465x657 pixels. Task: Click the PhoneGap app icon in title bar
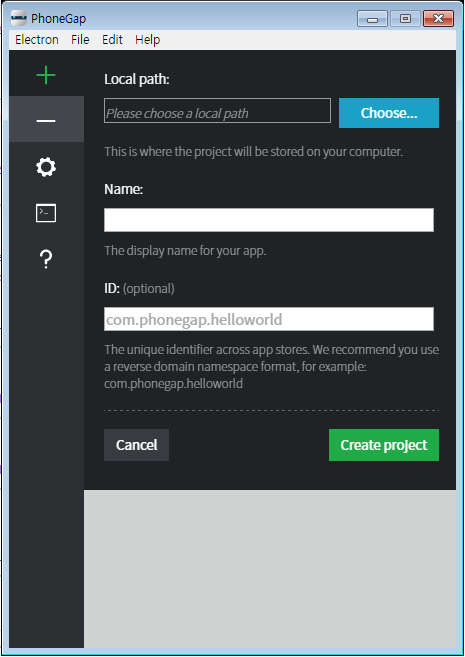(19, 18)
